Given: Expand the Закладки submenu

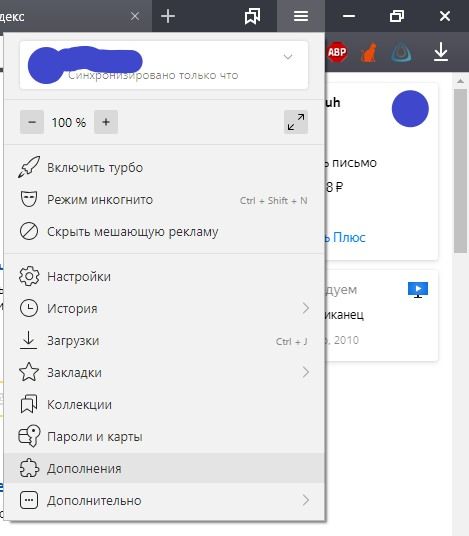Looking at the screenshot, I should click(x=164, y=372).
